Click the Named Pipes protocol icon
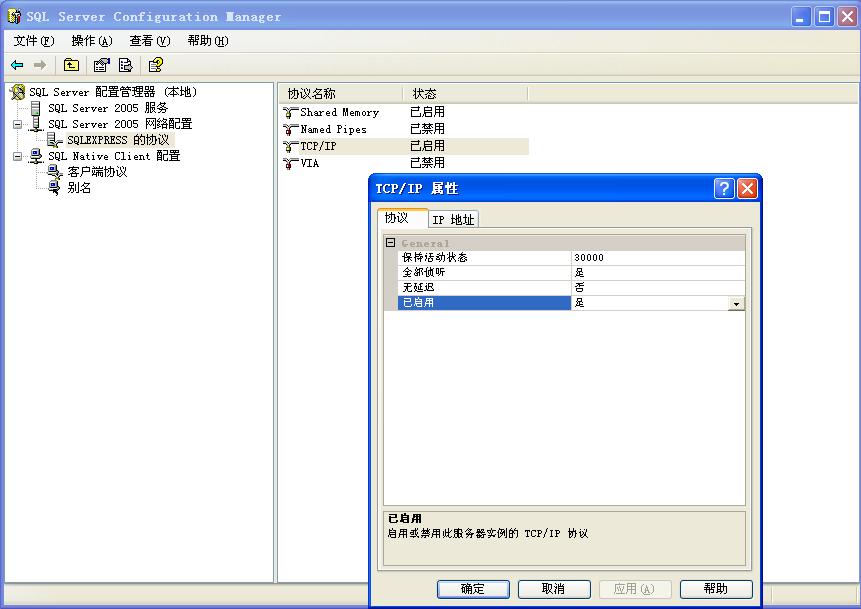Screen dimensions: 861x609 point(290,130)
